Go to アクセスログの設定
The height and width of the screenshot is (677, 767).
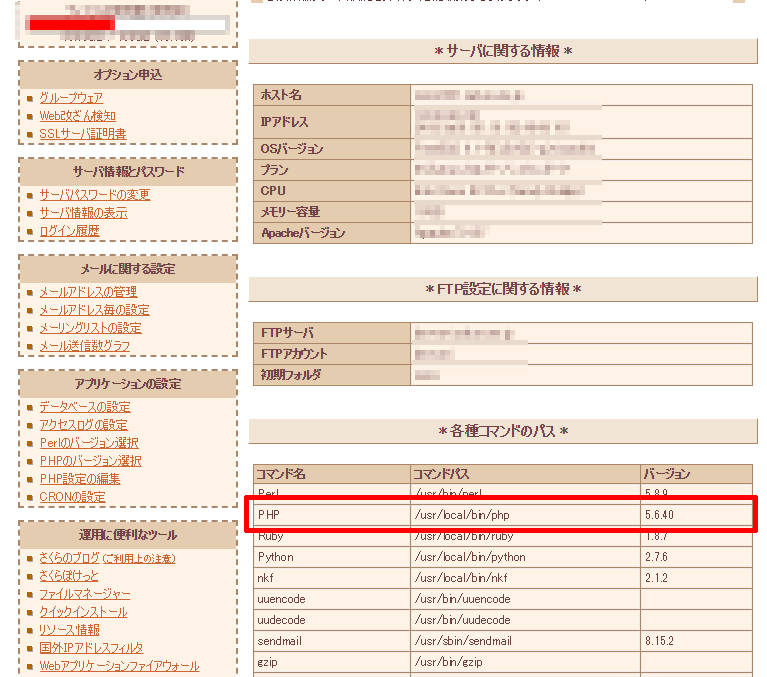point(83,425)
